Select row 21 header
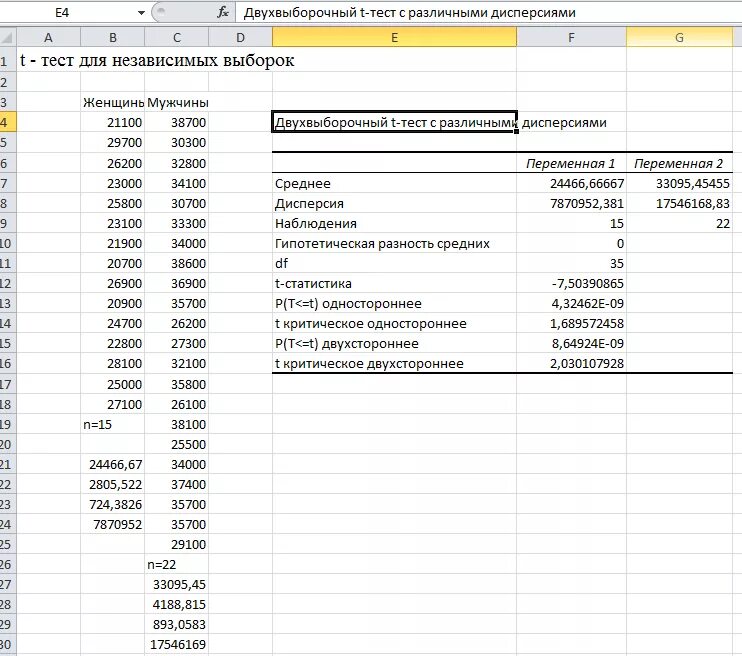This screenshot has height=656, width=742. (7, 464)
